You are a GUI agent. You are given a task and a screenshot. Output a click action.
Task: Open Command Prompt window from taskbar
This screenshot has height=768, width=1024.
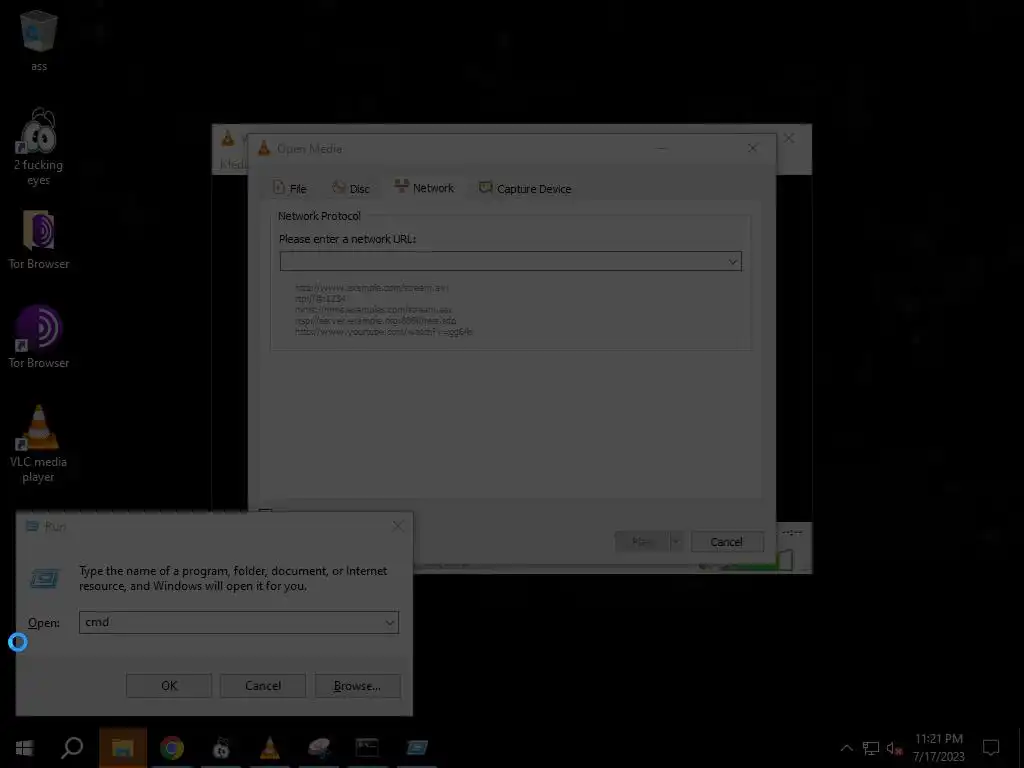367,748
